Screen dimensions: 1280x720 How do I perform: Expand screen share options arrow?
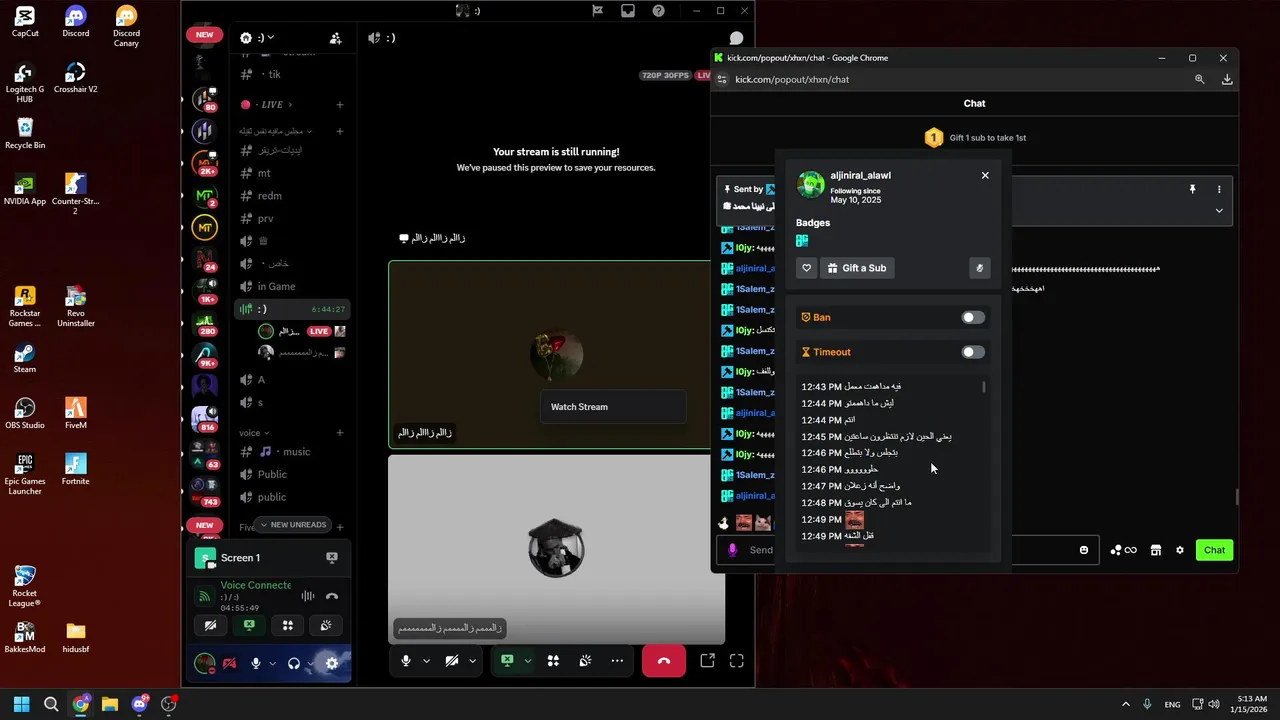tap(527, 661)
